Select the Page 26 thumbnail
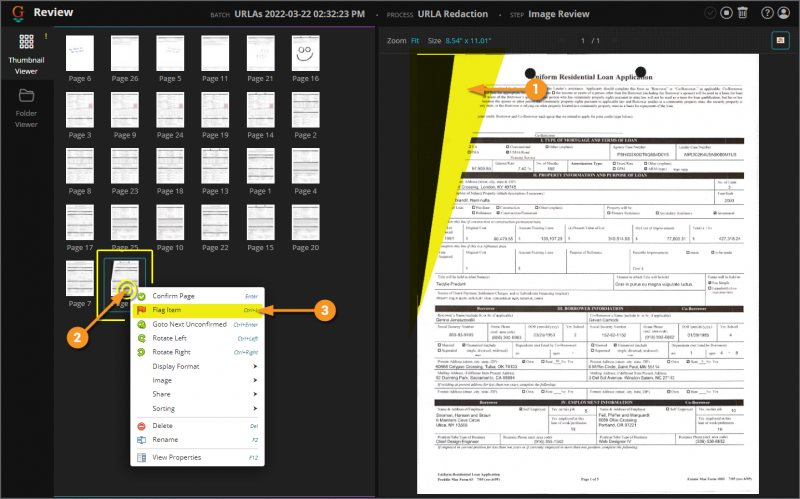 click(x=125, y=53)
